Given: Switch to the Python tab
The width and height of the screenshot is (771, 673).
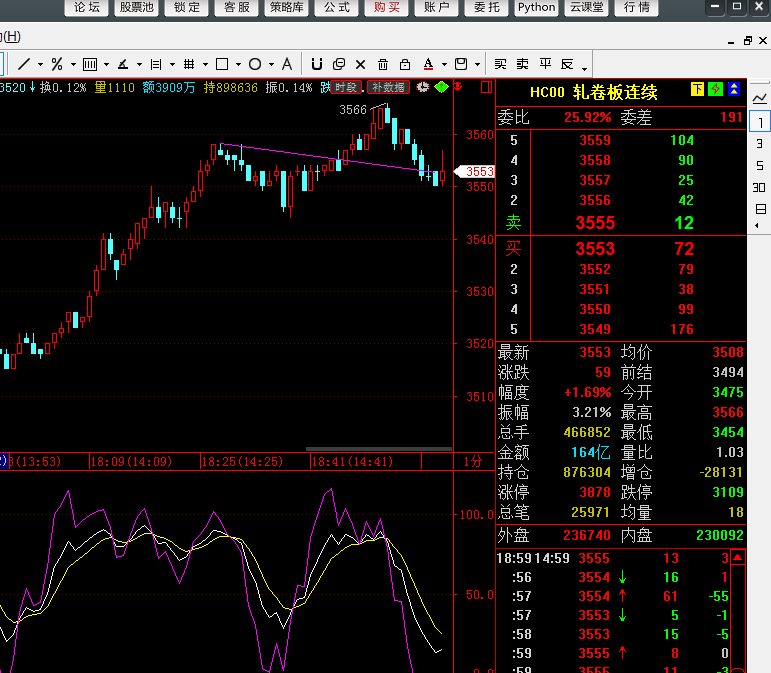Looking at the screenshot, I should (536, 8).
